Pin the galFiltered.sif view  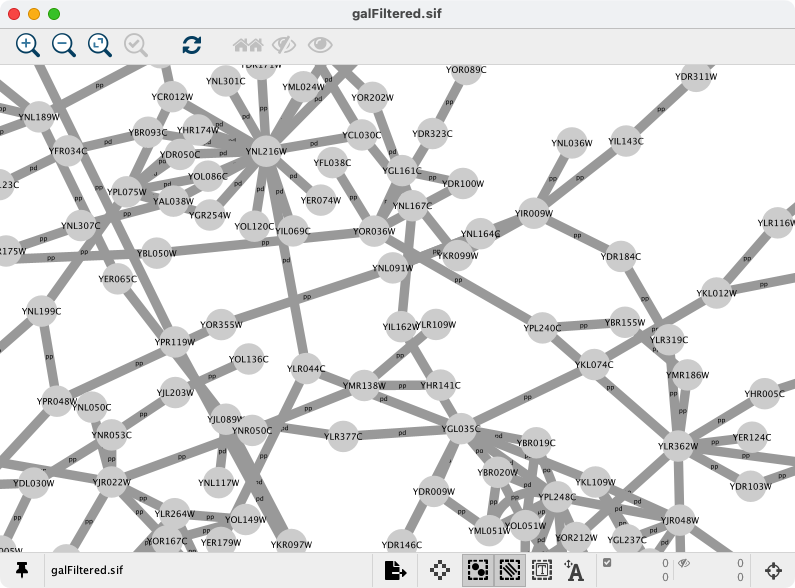point(21,570)
